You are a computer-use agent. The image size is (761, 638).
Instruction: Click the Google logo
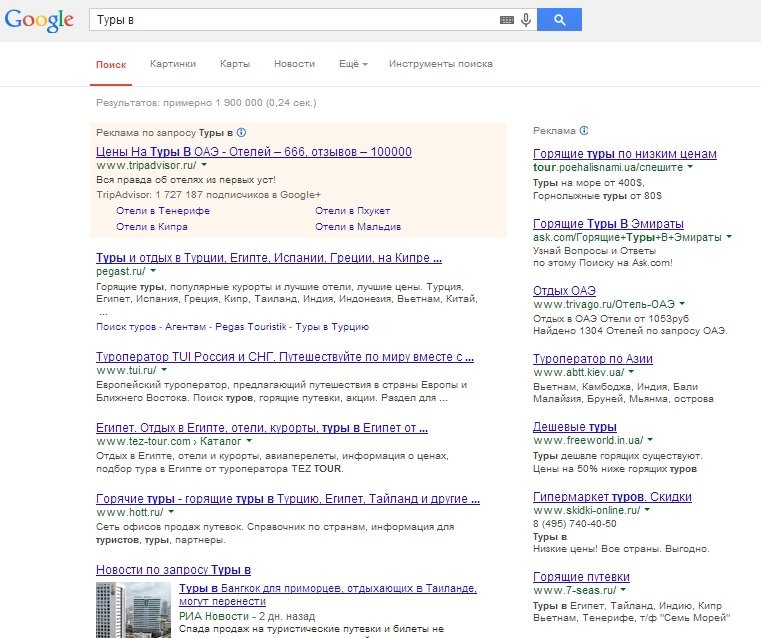point(39,20)
